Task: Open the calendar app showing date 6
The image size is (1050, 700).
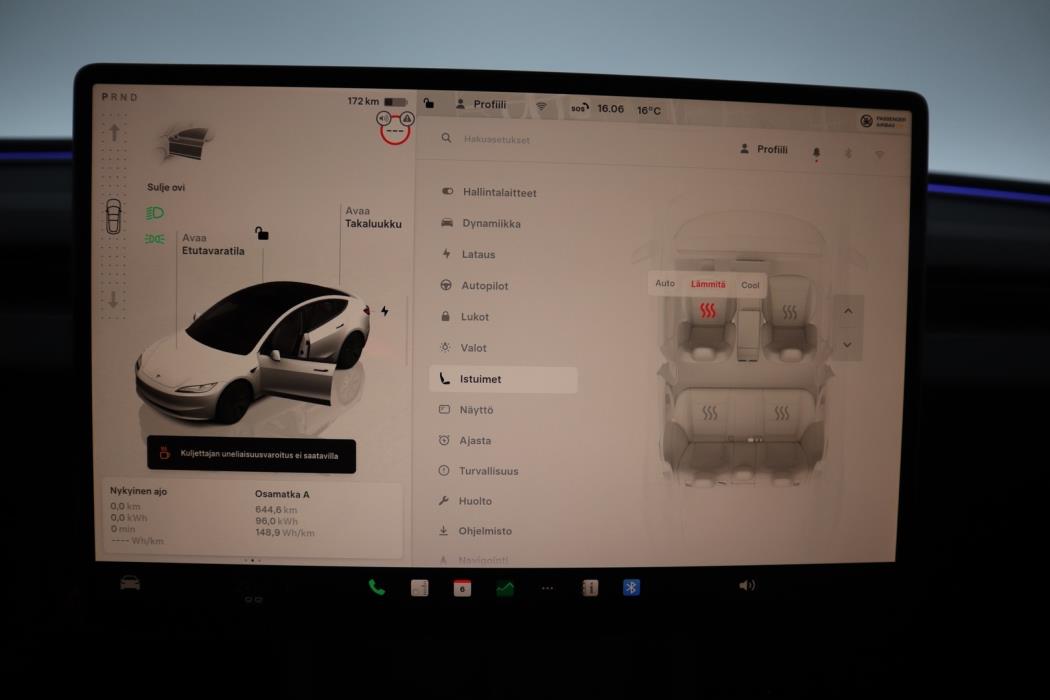Action: [460, 588]
